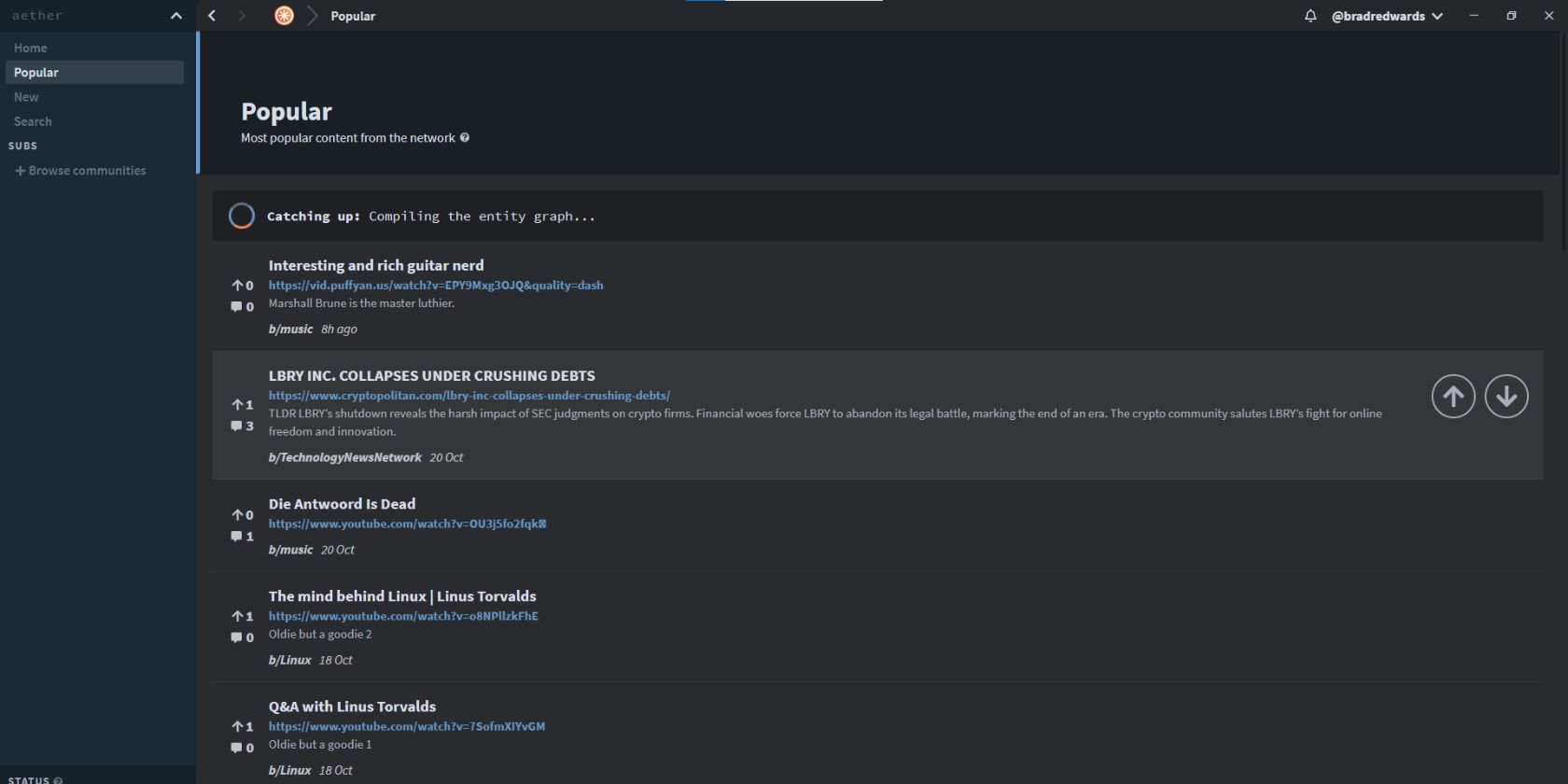
Task: Click the comment icon on Die Antwoord Is Dead
Action: click(238, 536)
